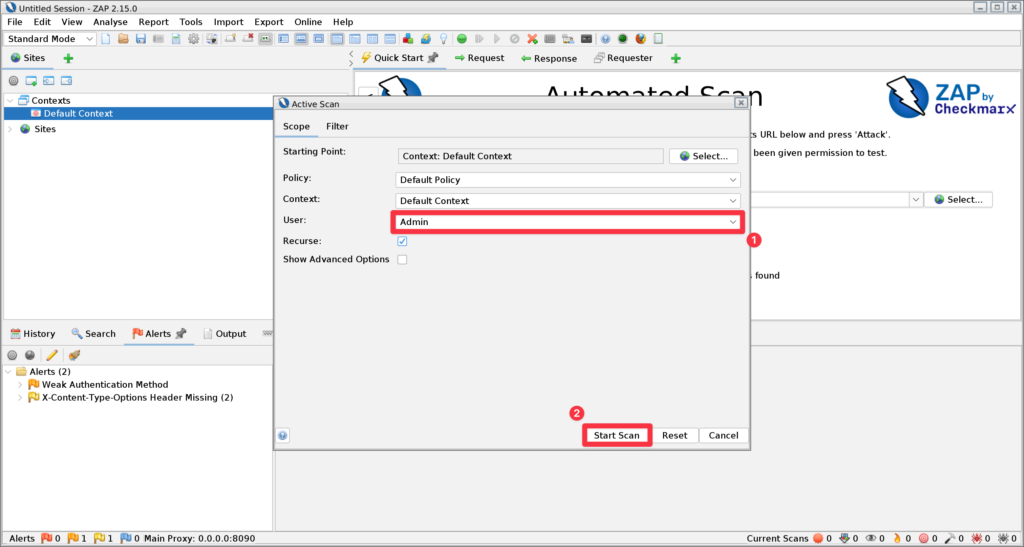Expand the Sites tree node
The image size is (1024, 547).
click(x=10, y=129)
